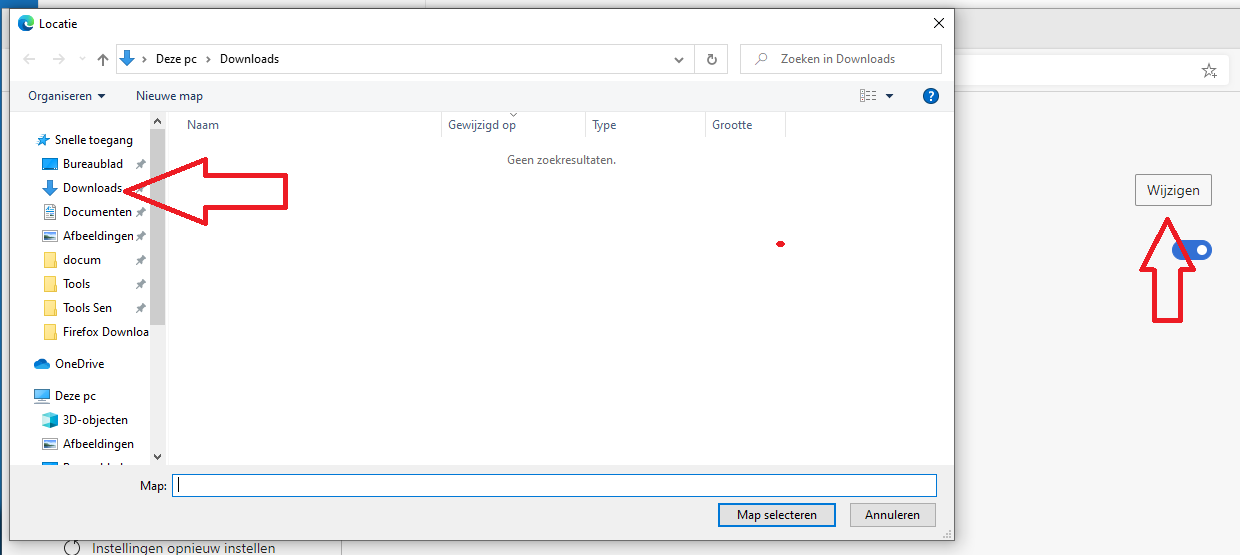Open the 'Firefox Downloa' folder
The height and width of the screenshot is (555, 1240).
tap(105, 332)
